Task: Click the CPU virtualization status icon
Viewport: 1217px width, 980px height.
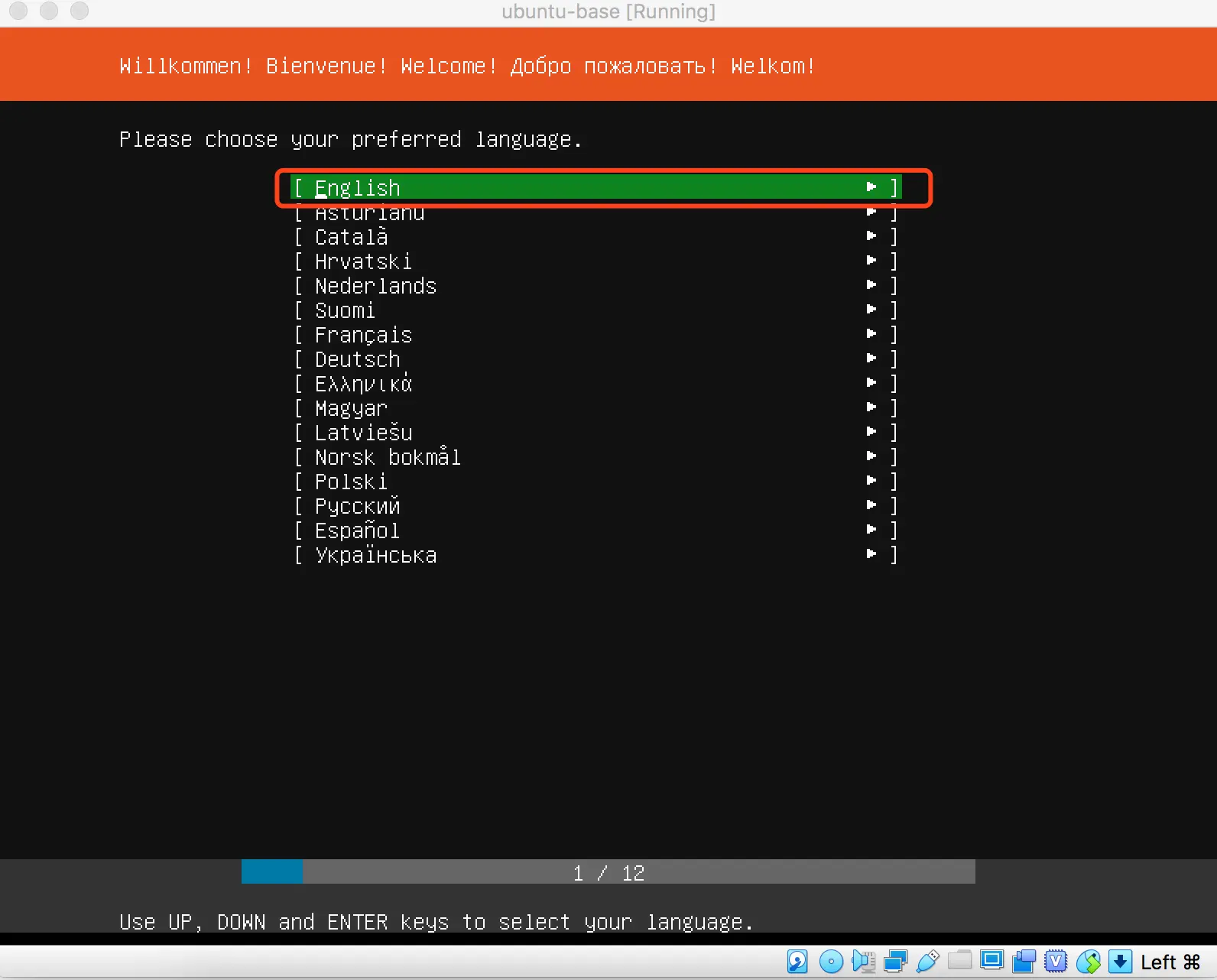Action: [x=1056, y=961]
